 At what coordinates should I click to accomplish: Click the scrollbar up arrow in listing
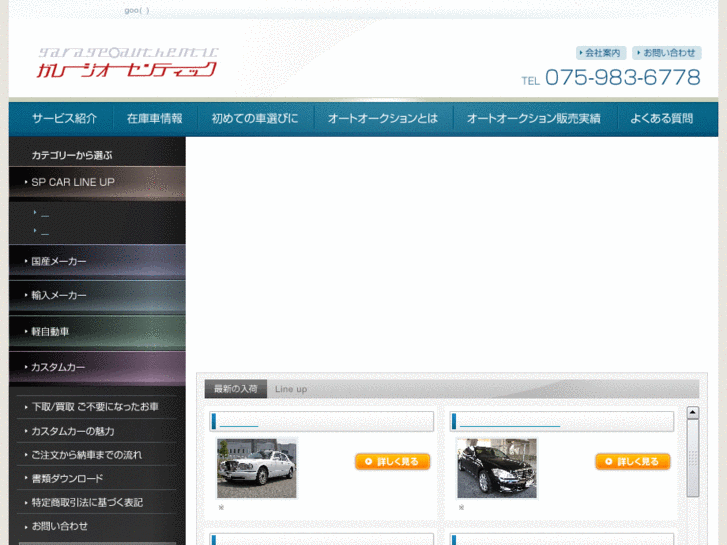tap(693, 412)
